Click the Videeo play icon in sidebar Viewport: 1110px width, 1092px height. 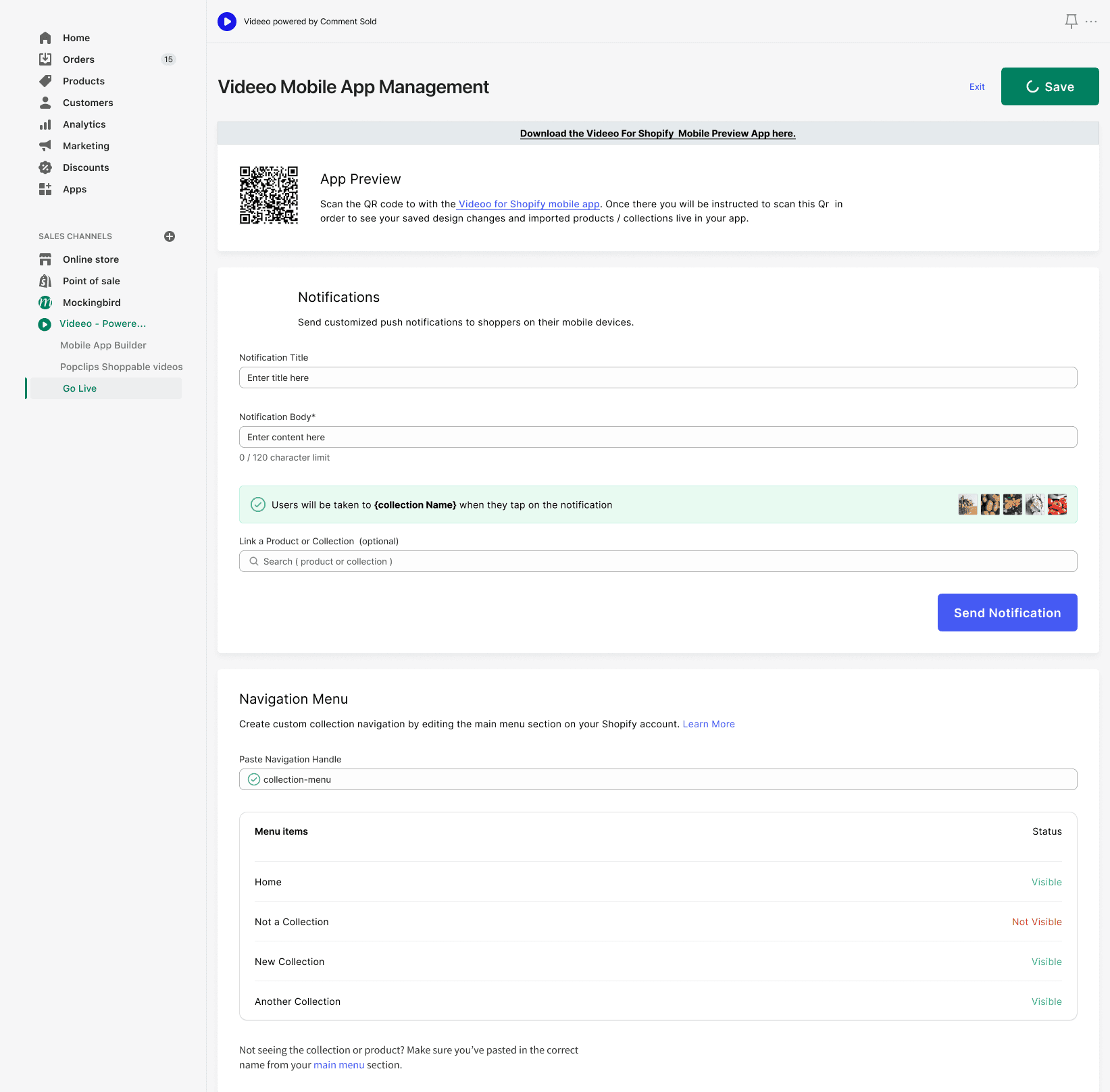tap(45, 324)
